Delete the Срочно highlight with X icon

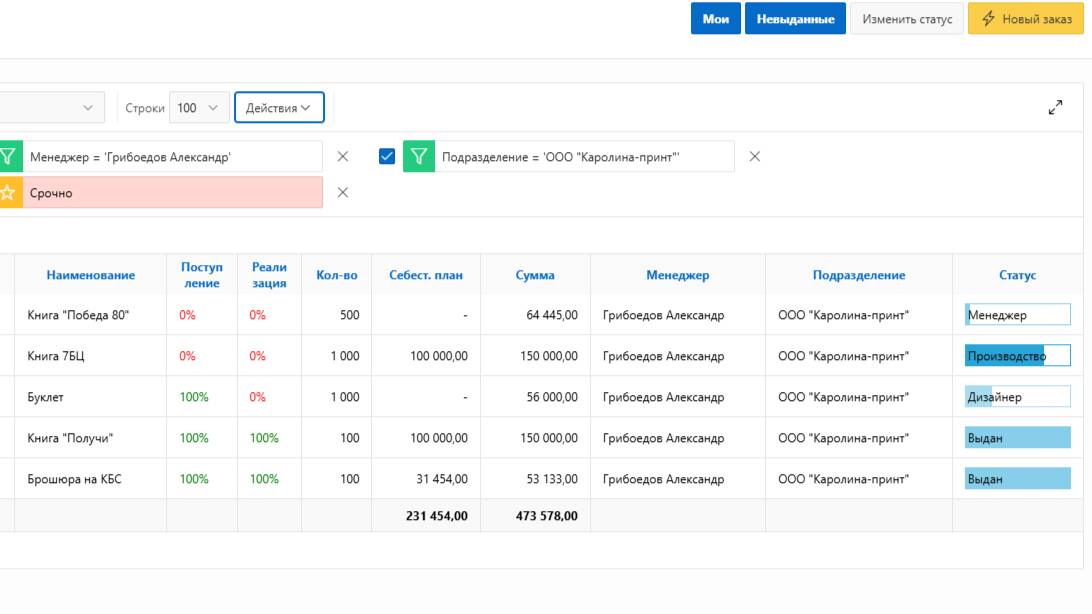[x=343, y=193]
